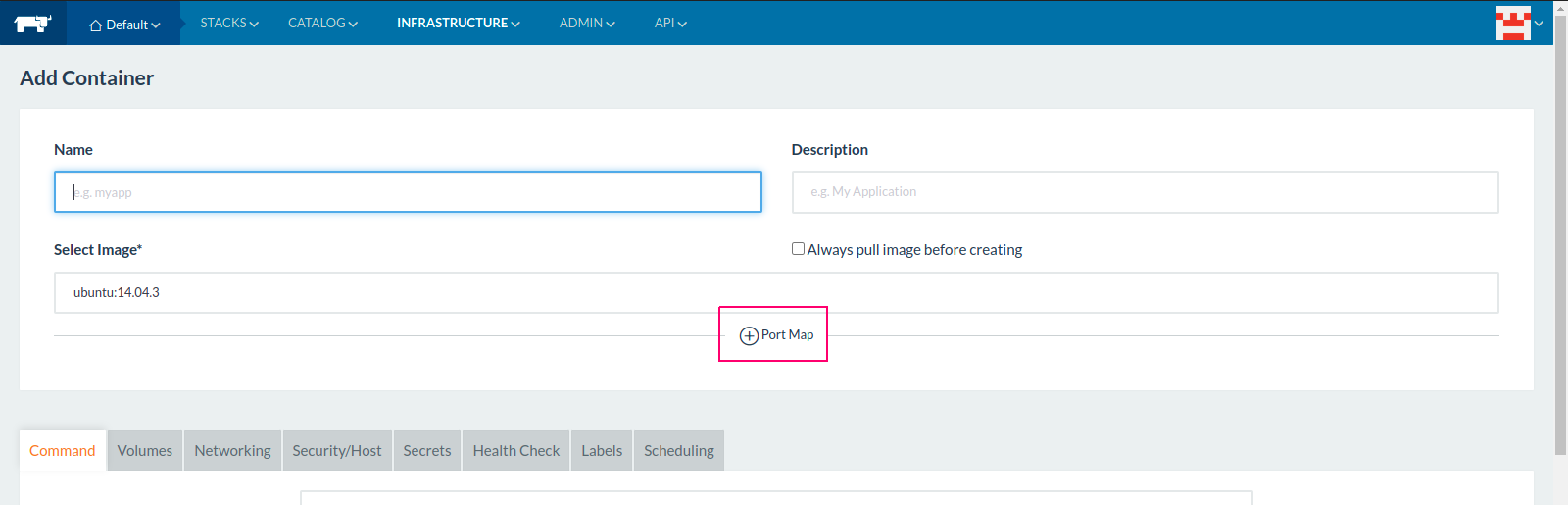
Task: Open the ADMIN menu
Action: click(587, 23)
